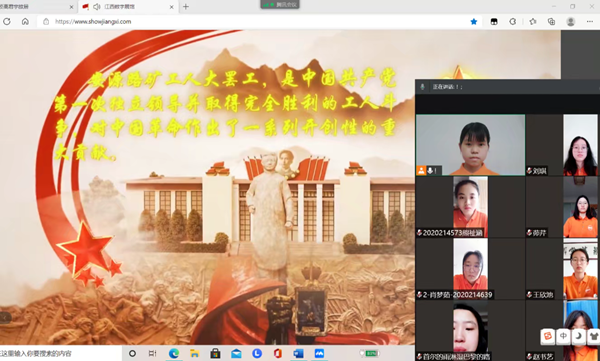This screenshot has height=361, width=600.
Task: Open the Favorites list icon in Edge toolbar
Action: (533, 22)
